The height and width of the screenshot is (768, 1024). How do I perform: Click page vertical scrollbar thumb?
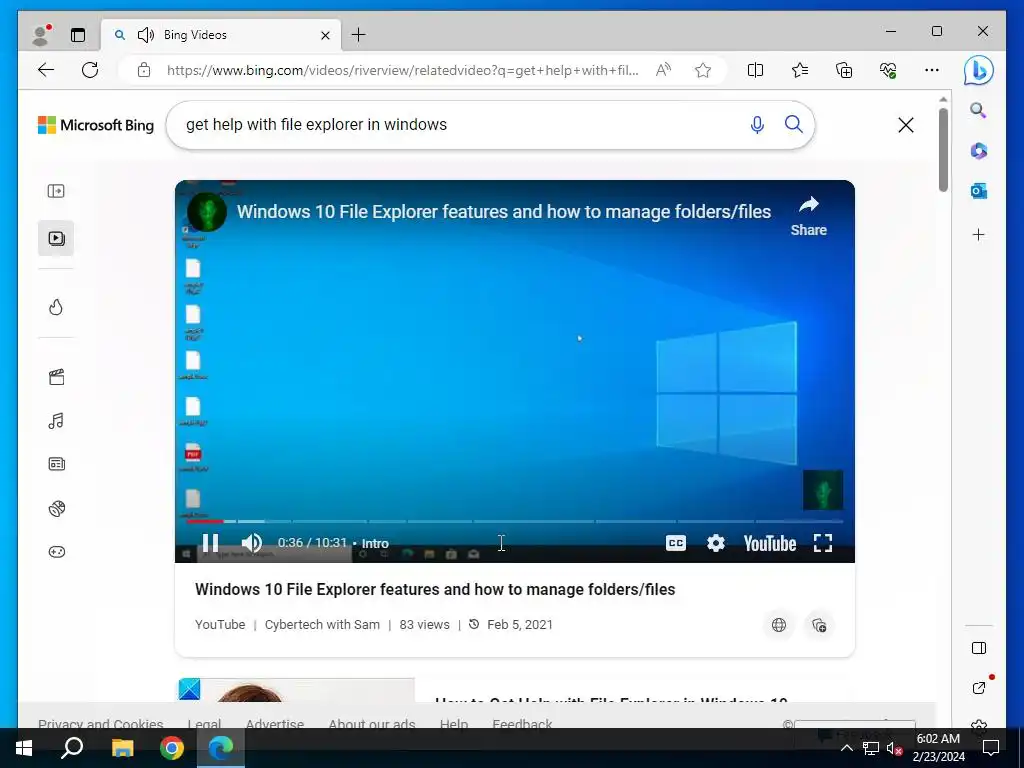pyautogui.click(x=943, y=150)
